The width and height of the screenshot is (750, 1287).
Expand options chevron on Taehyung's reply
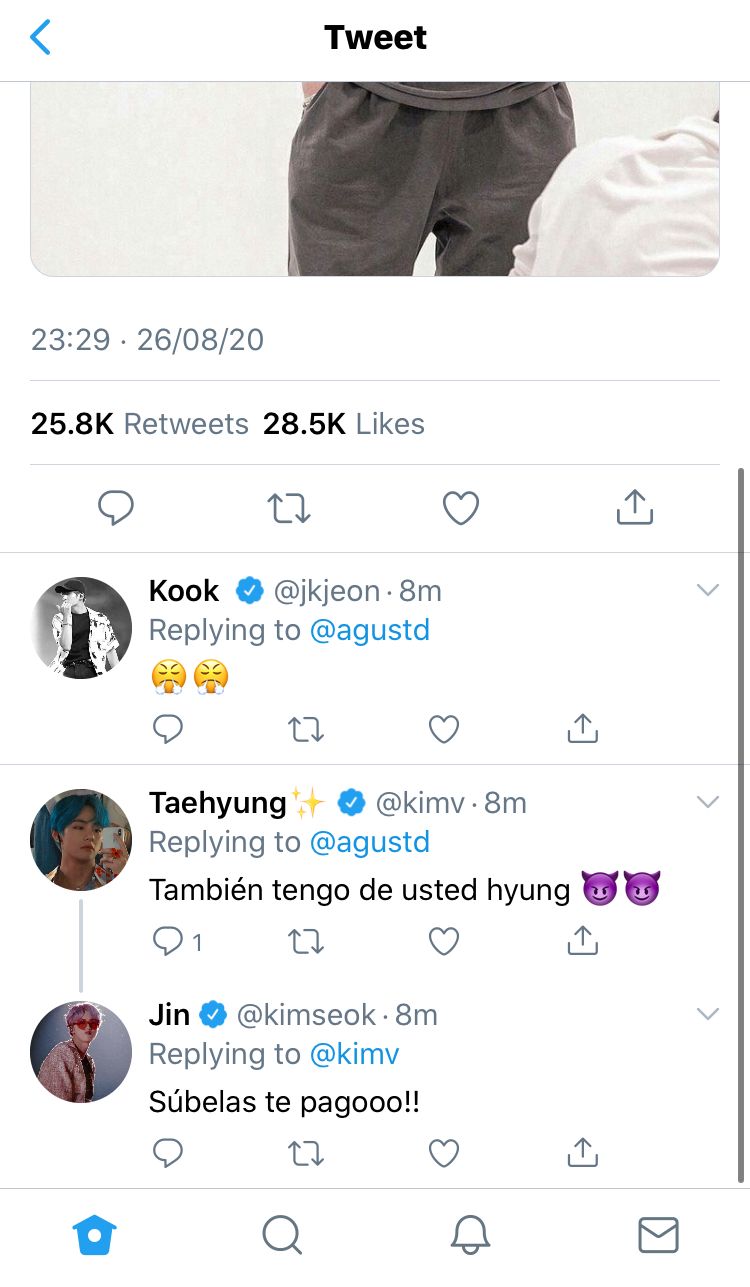pos(708,802)
